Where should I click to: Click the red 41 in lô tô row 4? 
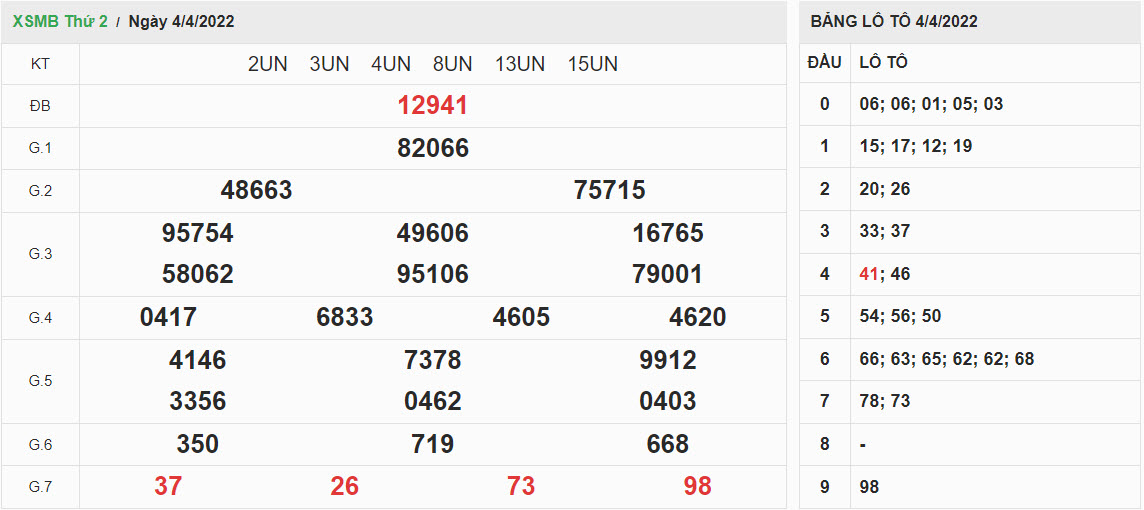pyautogui.click(x=869, y=274)
